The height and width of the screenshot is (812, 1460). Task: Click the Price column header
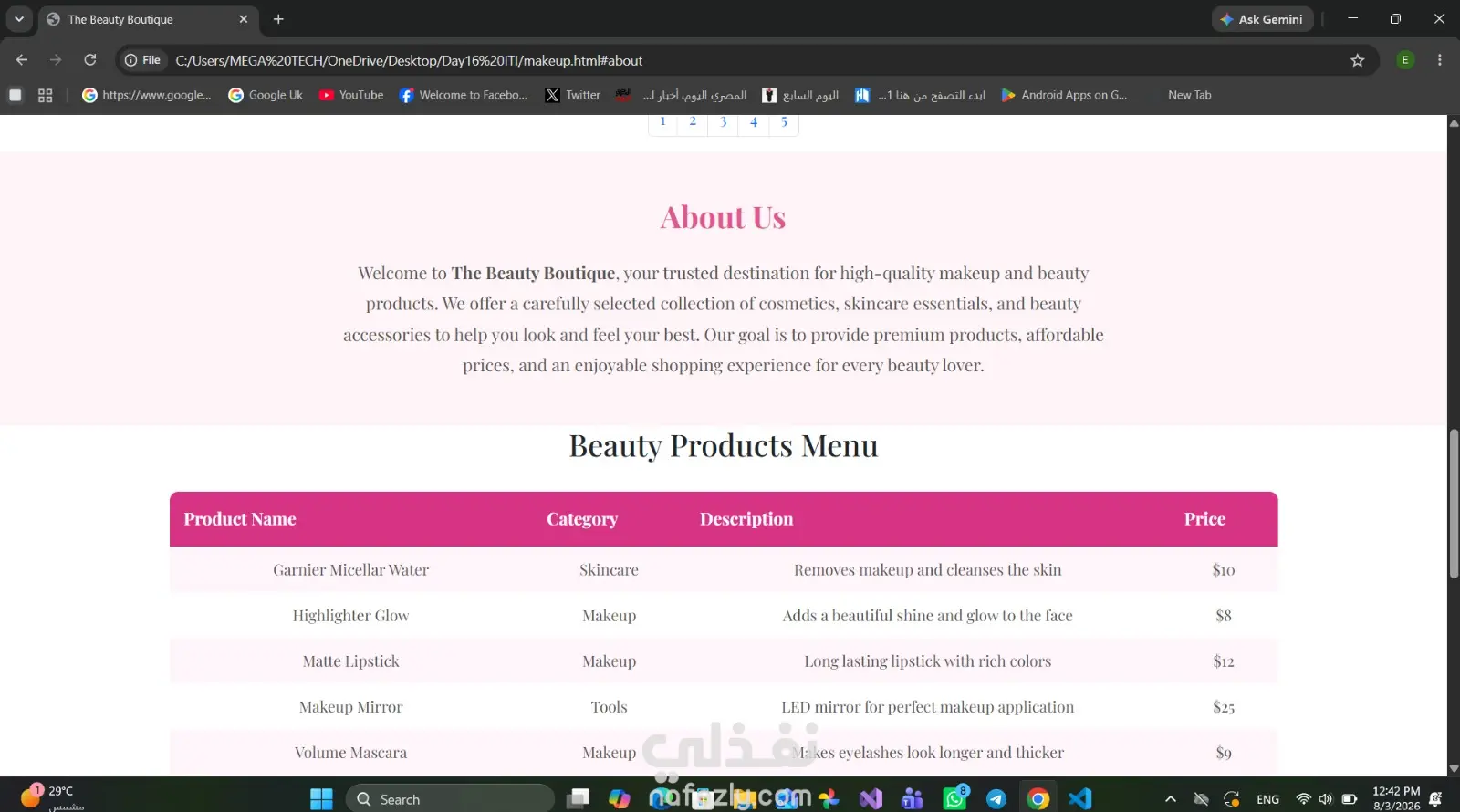click(x=1204, y=519)
